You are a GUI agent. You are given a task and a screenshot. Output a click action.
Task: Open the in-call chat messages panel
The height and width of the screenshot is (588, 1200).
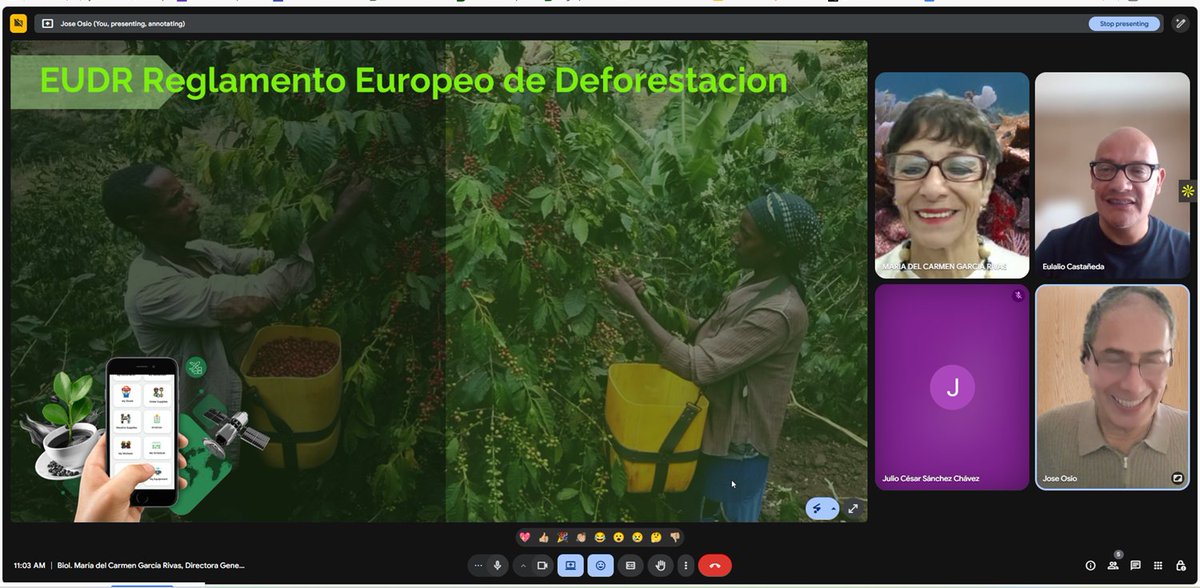[x=1135, y=565]
